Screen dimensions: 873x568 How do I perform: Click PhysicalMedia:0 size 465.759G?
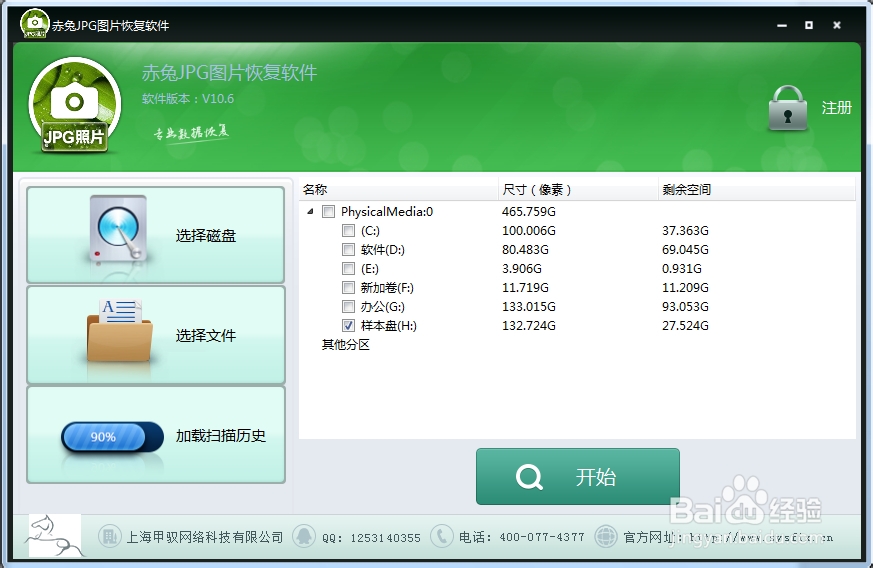click(x=528, y=212)
